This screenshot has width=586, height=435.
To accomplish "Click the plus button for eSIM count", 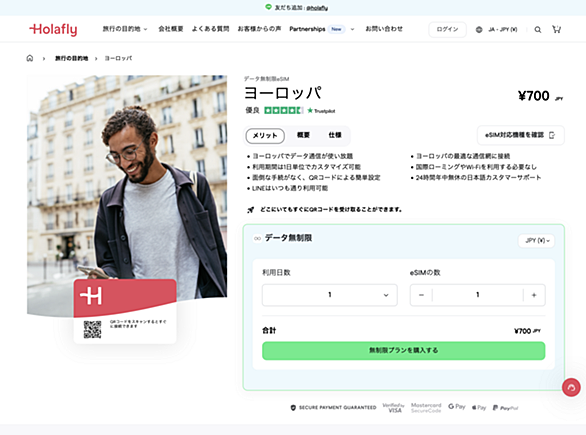I will coord(534,295).
